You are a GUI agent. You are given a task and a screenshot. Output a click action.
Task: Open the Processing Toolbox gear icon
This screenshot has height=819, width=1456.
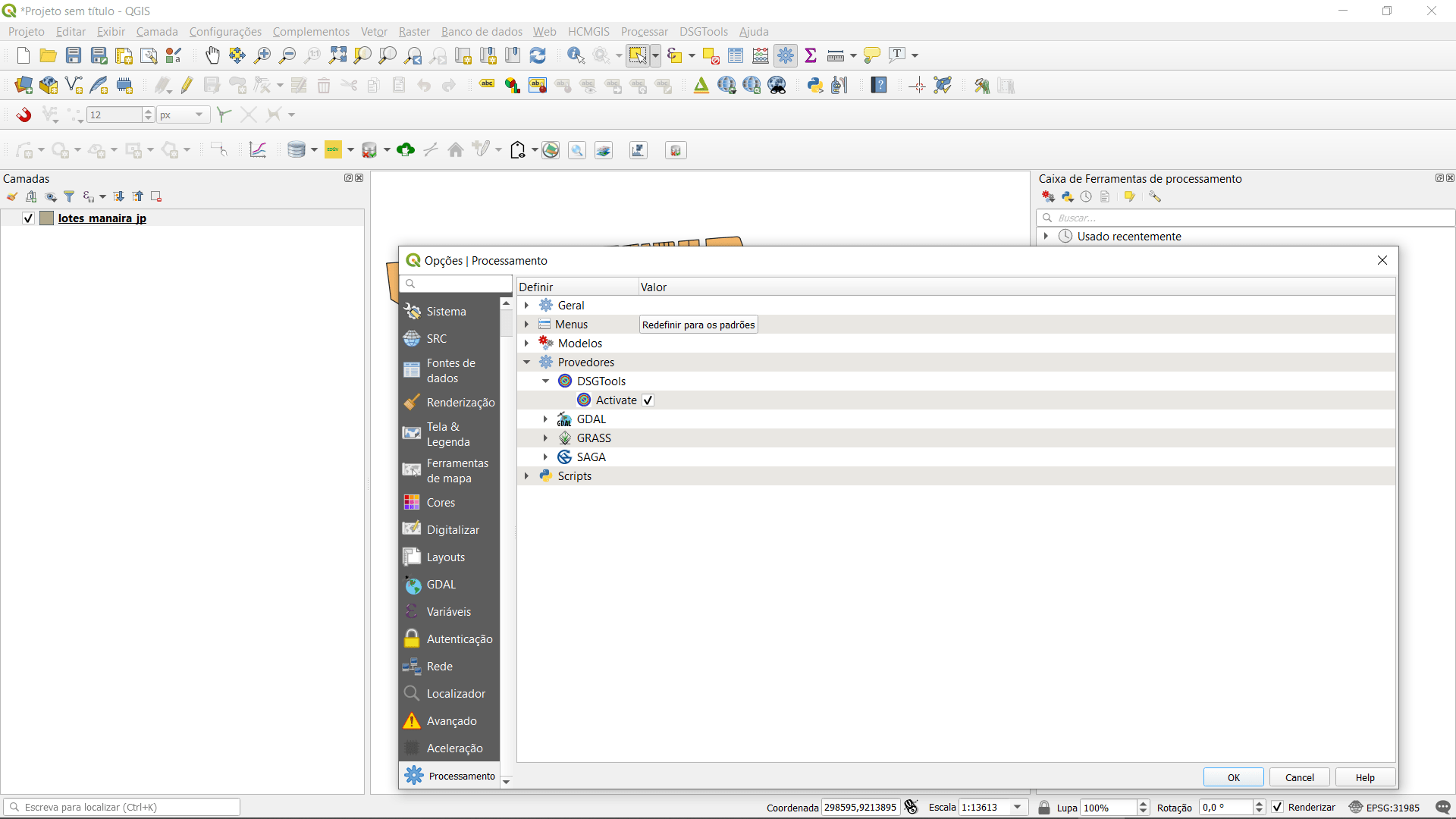786,55
